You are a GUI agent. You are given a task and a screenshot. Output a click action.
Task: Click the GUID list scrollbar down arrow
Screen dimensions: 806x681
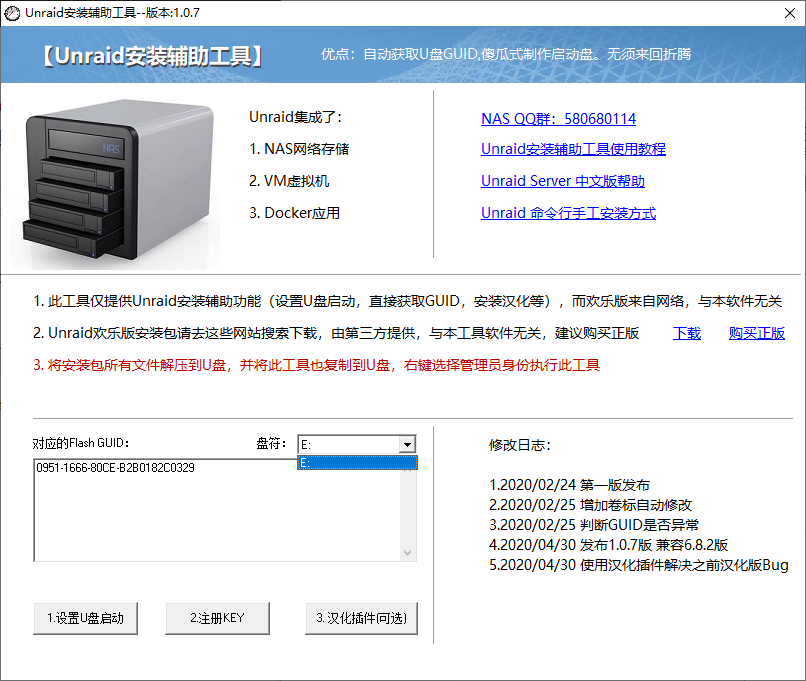click(x=407, y=550)
